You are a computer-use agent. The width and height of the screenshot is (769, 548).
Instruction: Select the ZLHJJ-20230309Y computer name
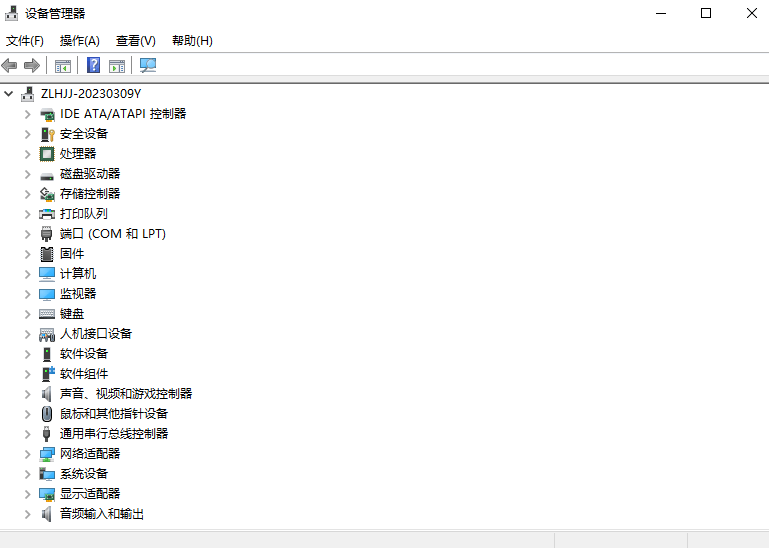(91, 94)
